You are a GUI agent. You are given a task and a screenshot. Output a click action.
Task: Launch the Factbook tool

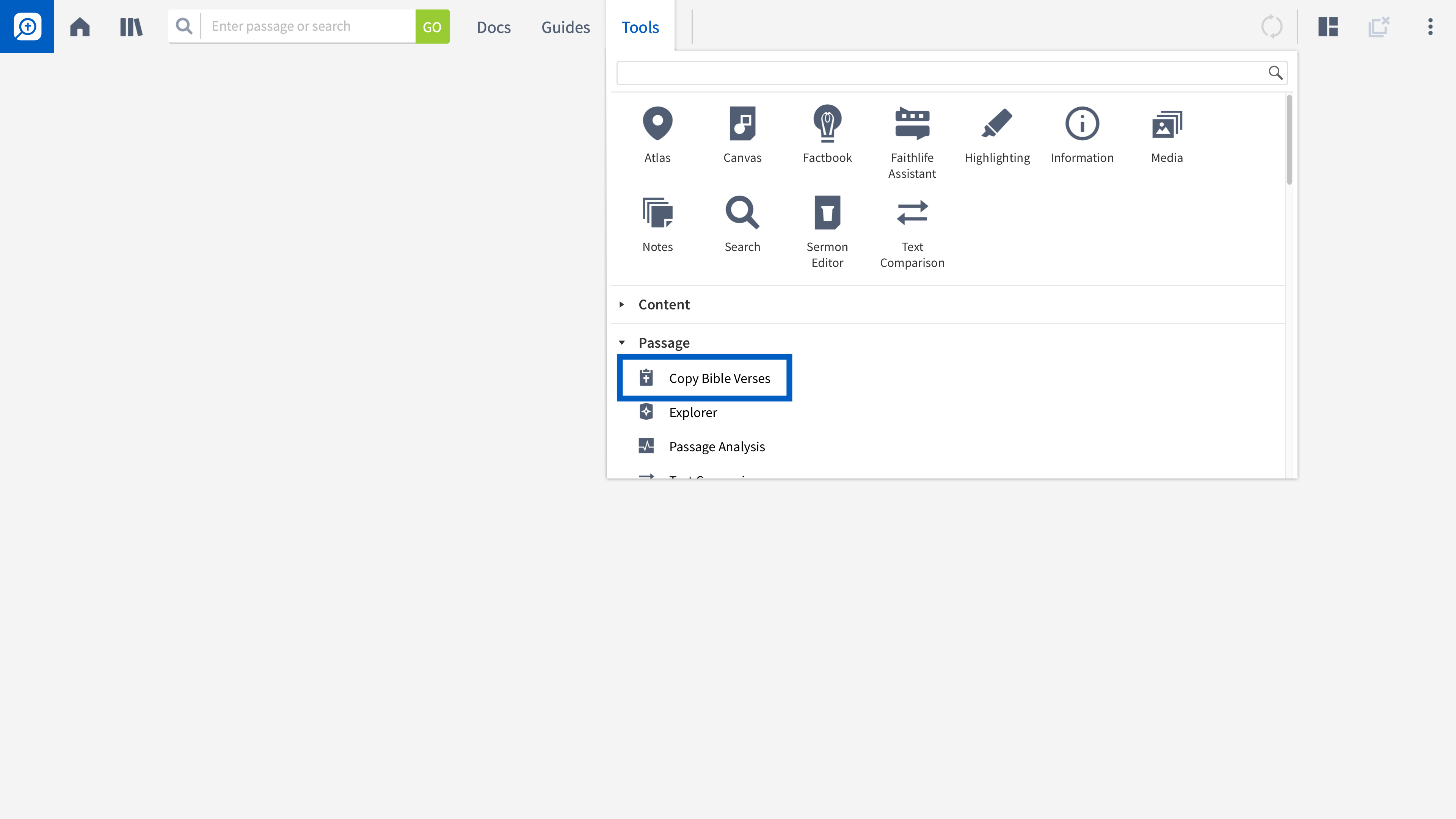(x=827, y=134)
